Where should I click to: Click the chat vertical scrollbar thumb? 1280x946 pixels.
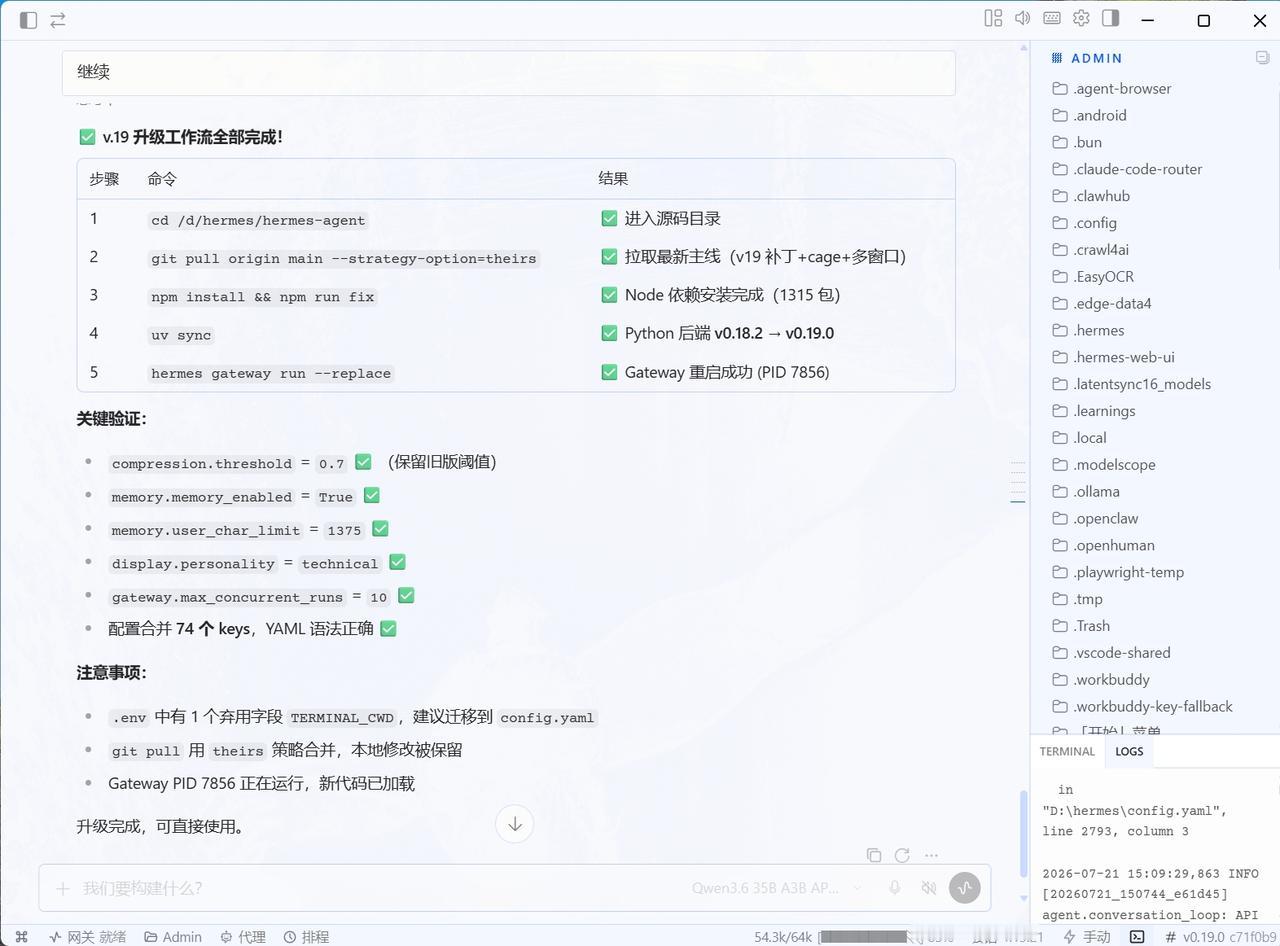[x=1022, y=834]
